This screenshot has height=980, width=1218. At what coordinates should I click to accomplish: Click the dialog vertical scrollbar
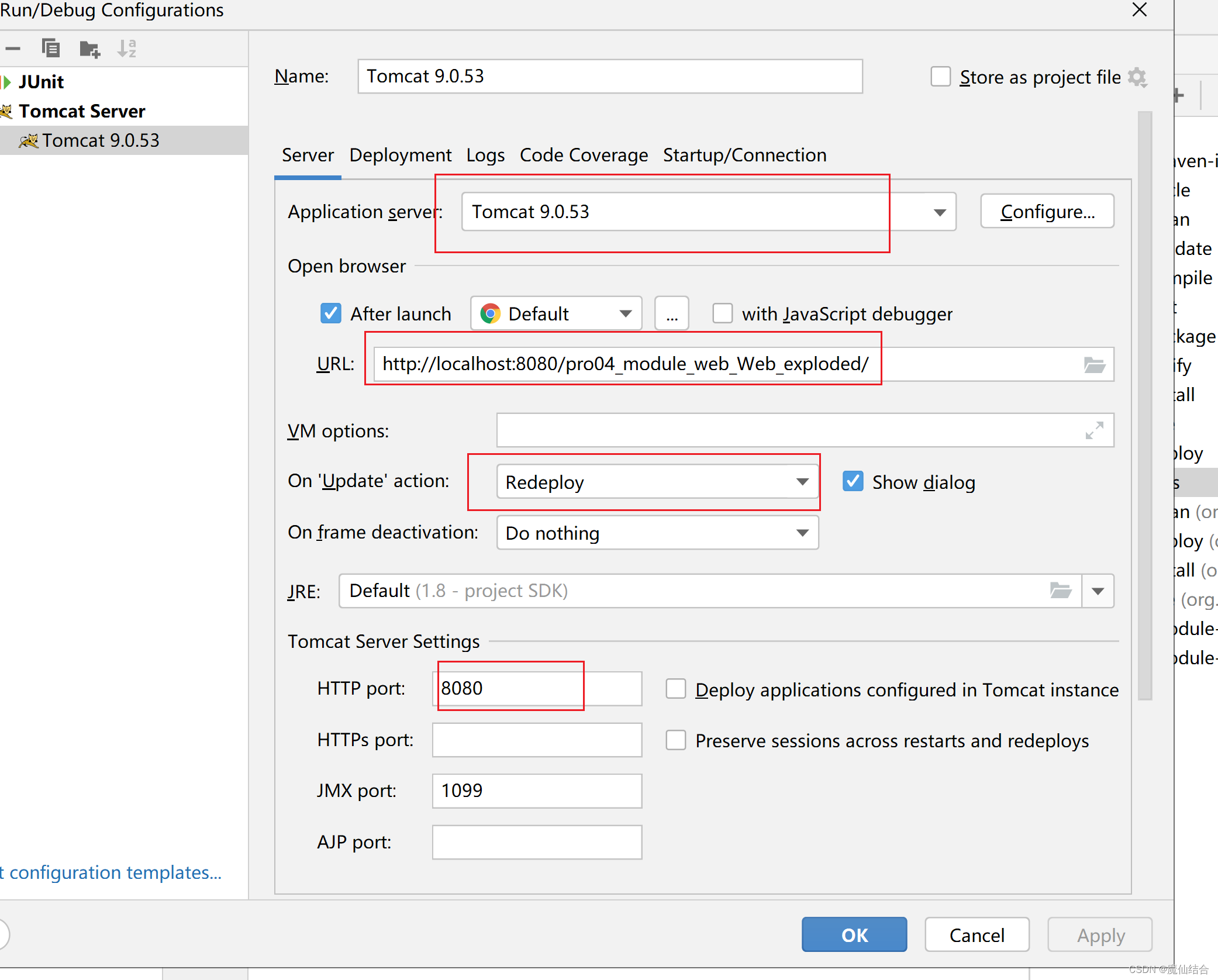1145,405
